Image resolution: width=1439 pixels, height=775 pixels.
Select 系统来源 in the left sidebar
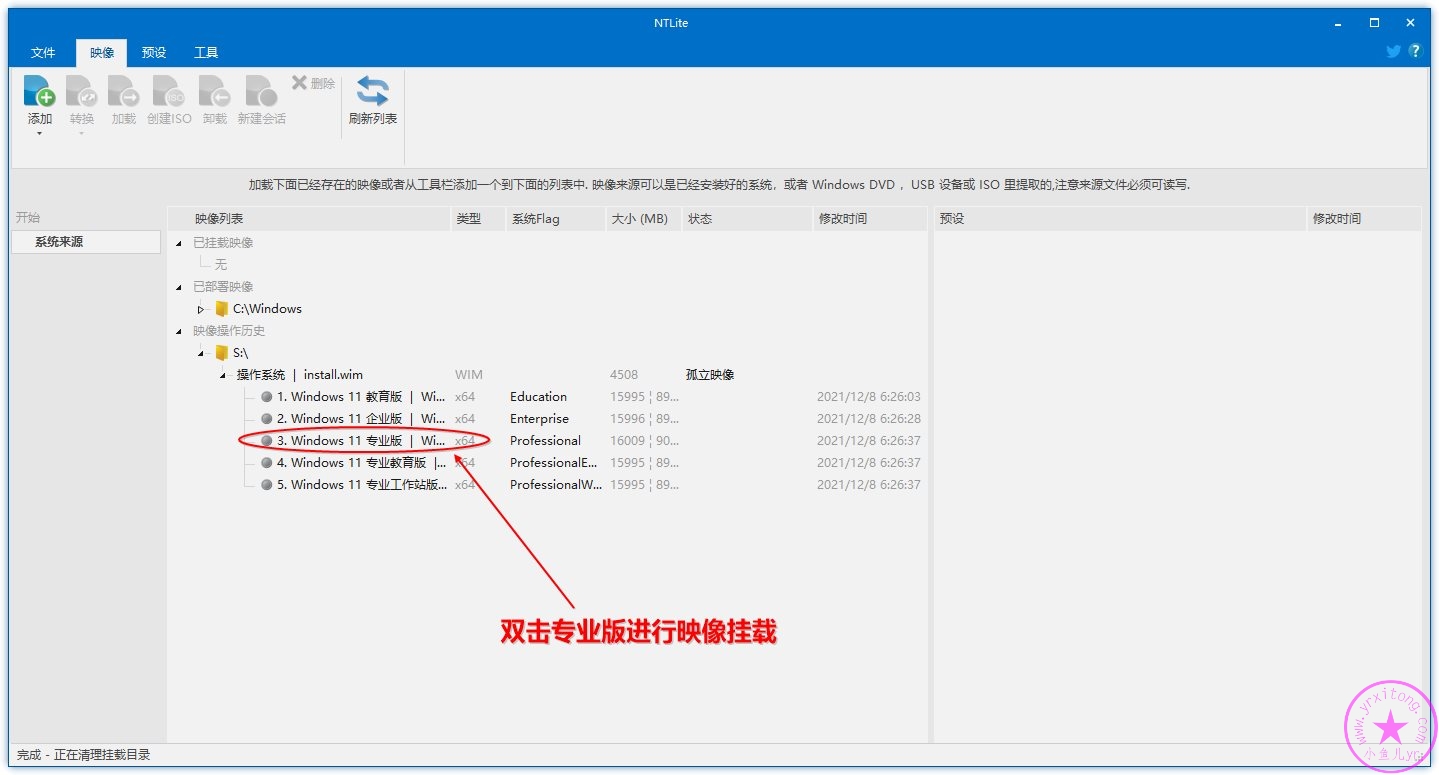tap(86, 242)
